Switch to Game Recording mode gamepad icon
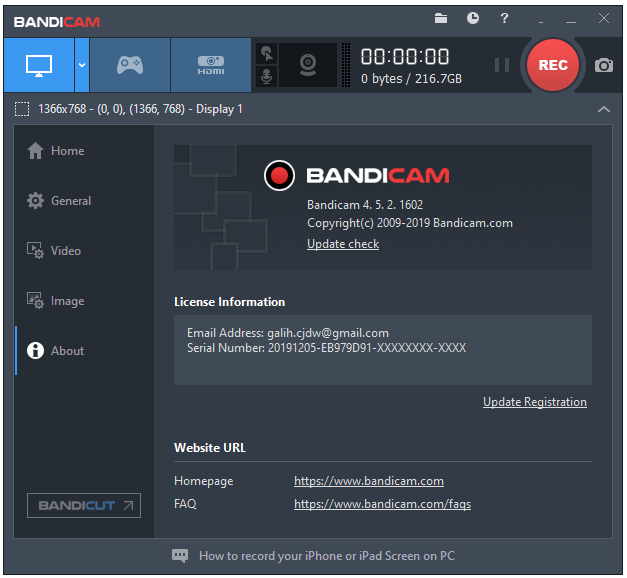The image size is (627, 578). click(x=130, y=65)
